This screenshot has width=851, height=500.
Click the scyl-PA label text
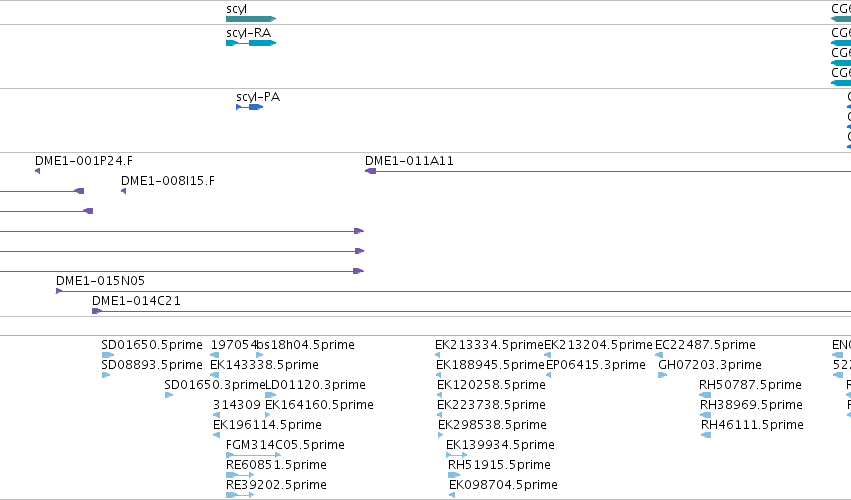(x=258, y=97)
